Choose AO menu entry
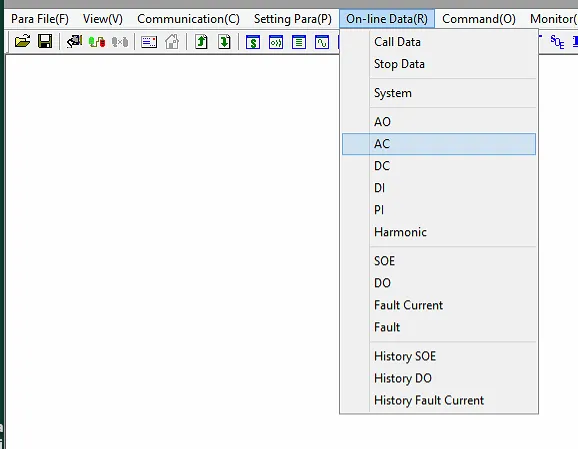Screen dimensions: 578x449 [439, 122]
